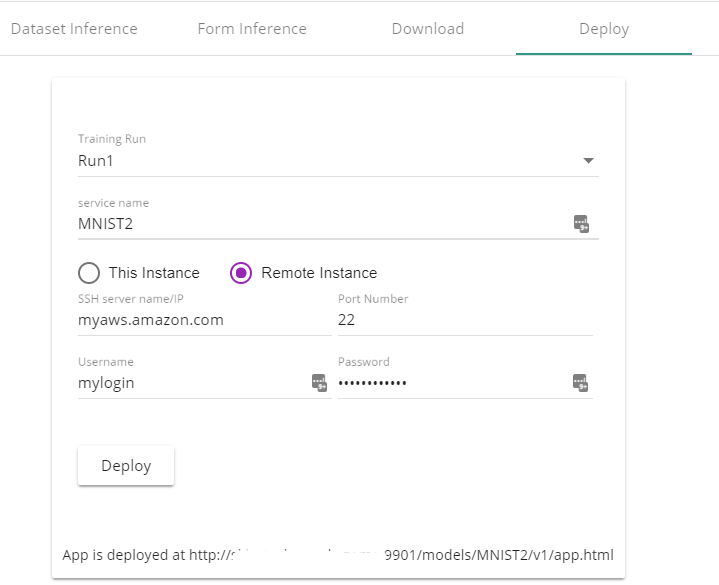The width and height of the screenshot is (719, 585).
Task: Select the Deploy tab
Action: (603, 29)
